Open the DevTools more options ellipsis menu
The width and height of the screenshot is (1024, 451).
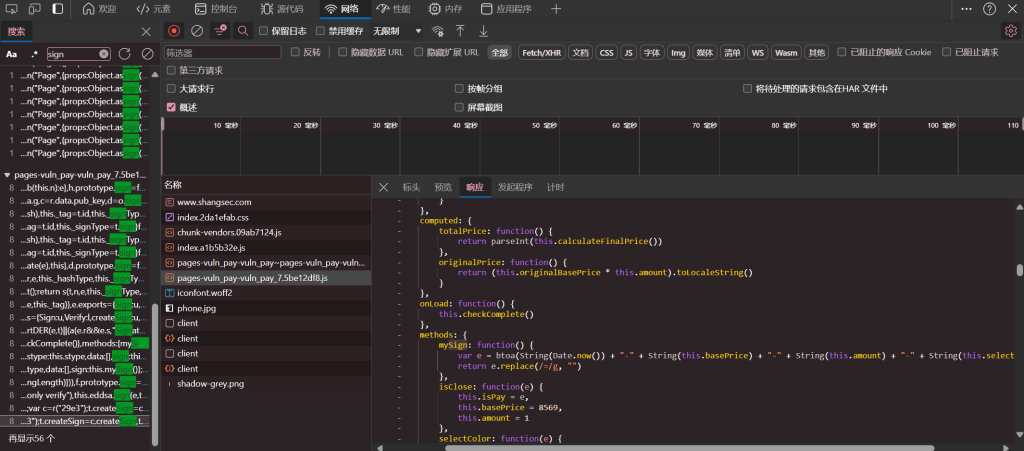point(966,9)
